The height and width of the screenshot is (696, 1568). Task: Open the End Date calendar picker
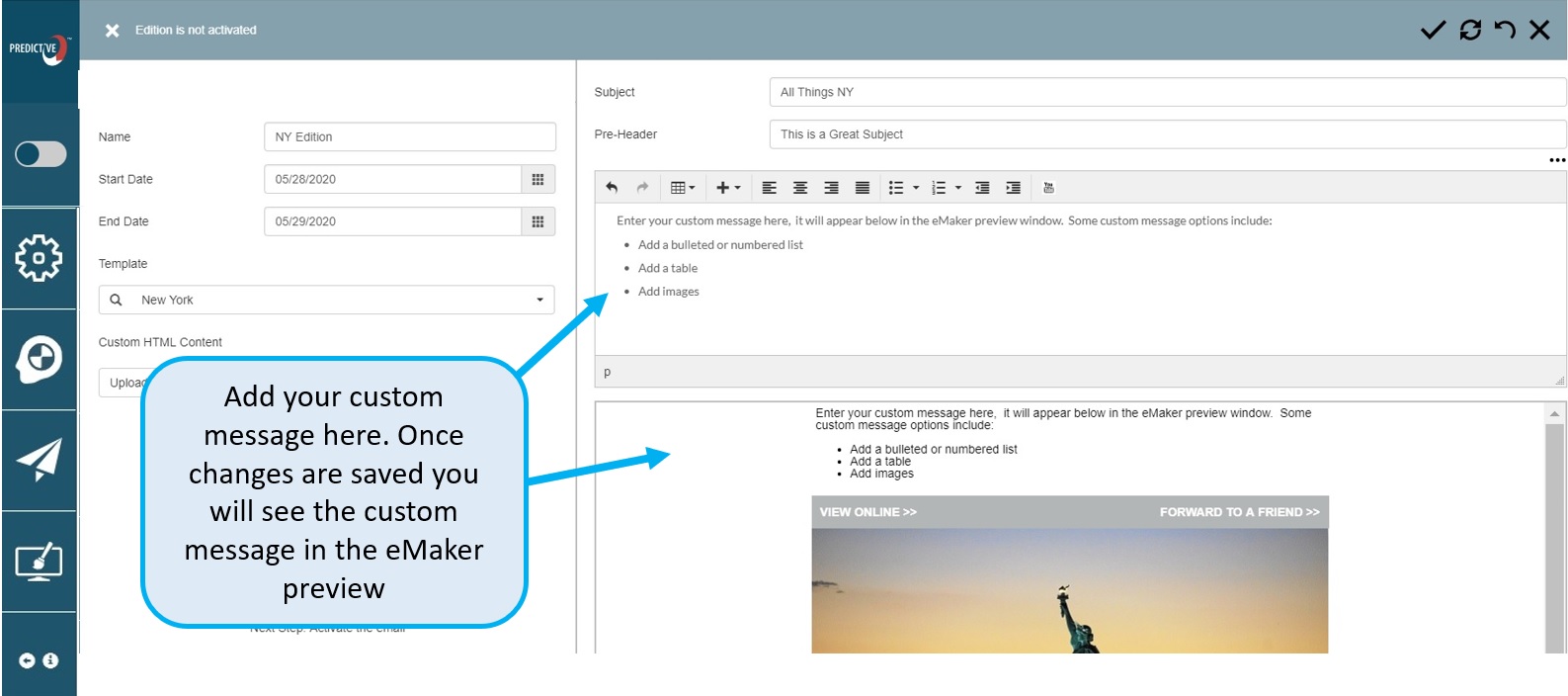coord(537,221)
